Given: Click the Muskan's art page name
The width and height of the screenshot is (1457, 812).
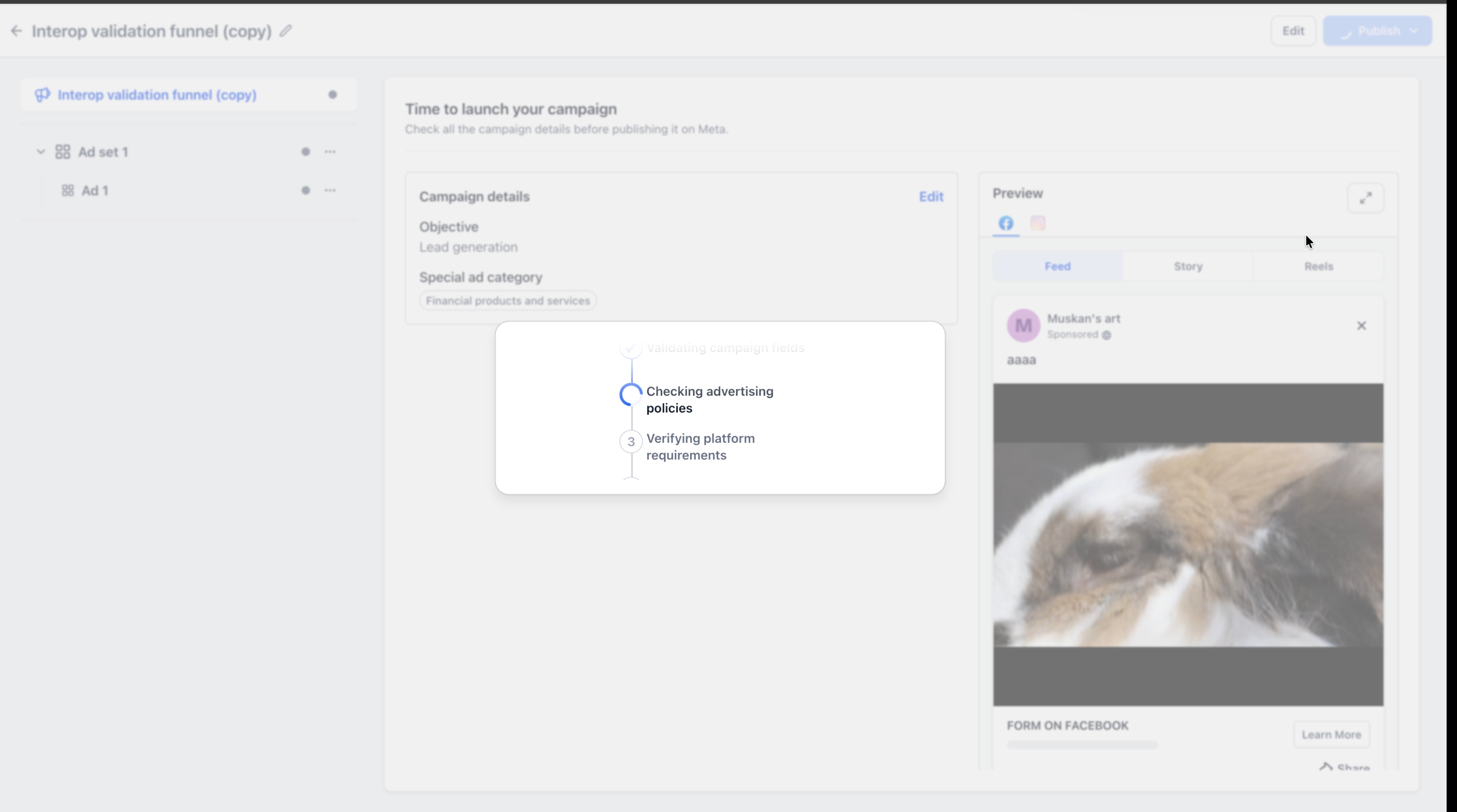Looking at the screenshot, I should [1083, 319].
